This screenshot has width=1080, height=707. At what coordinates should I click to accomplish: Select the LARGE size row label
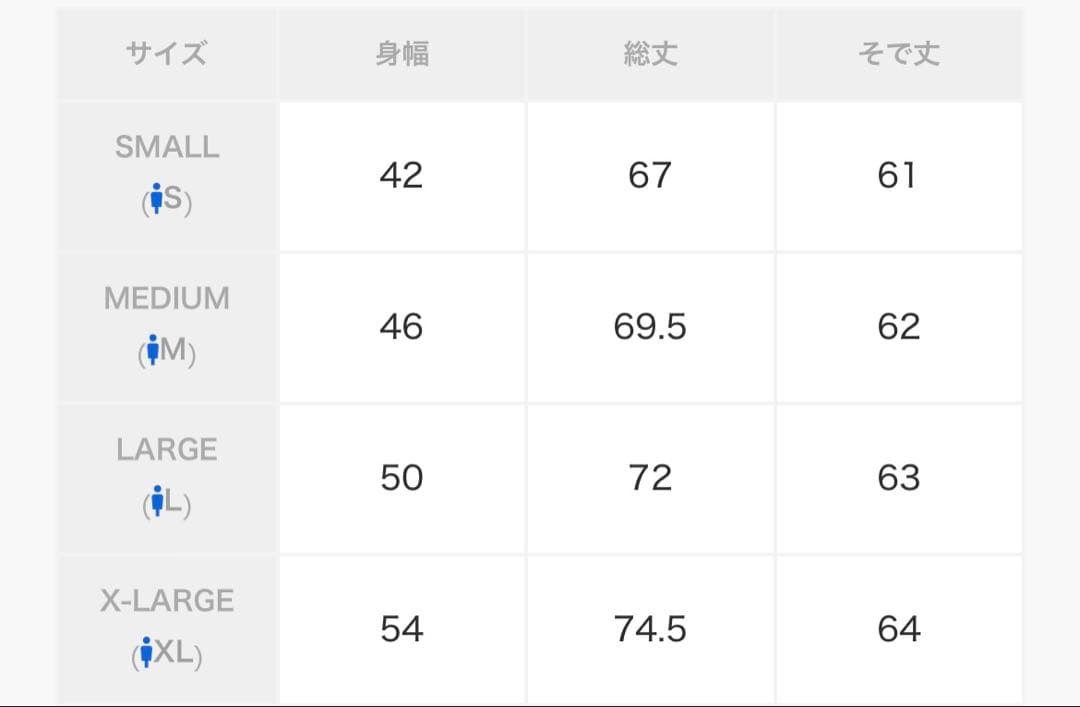pyautogui.click(x=166, y=449)
